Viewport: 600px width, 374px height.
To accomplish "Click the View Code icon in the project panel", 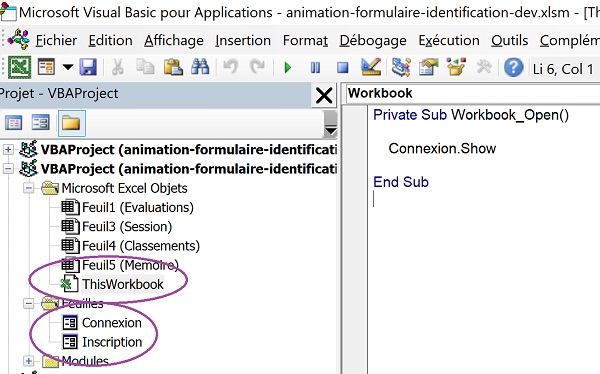I will [14, 123].
